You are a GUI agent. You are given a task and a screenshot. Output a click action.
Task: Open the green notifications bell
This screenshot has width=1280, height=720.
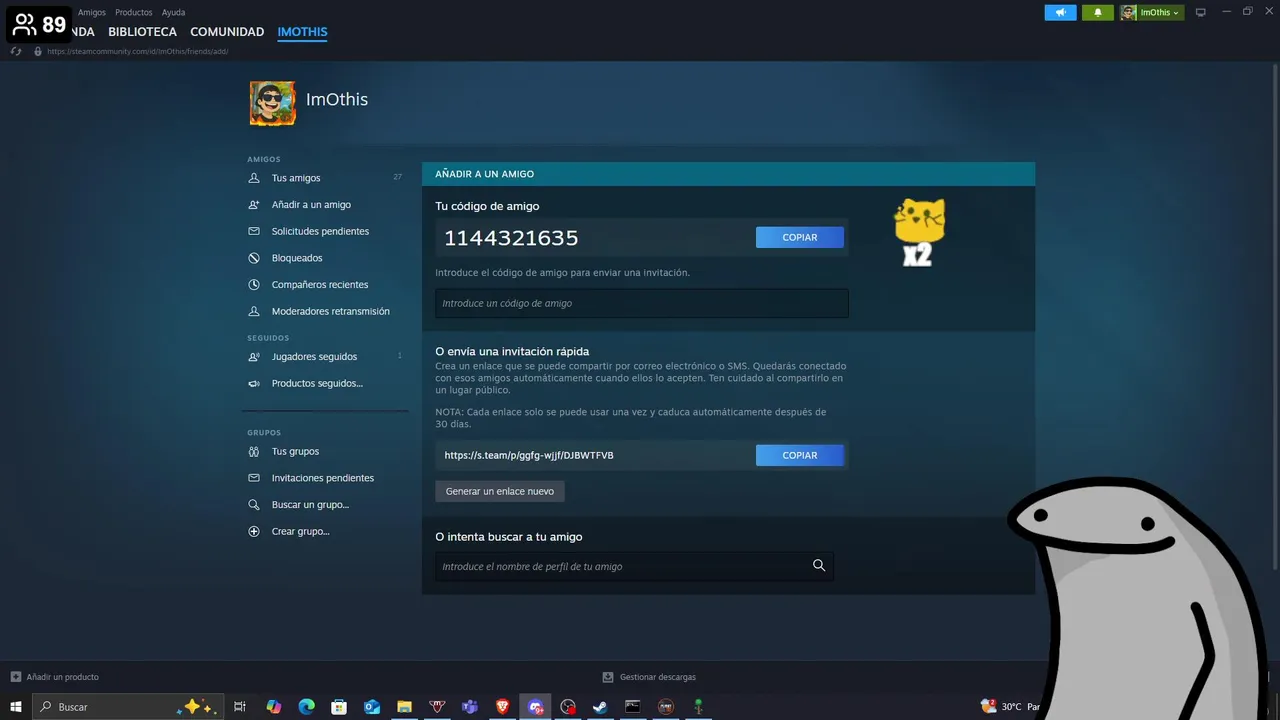point(1097,12)
